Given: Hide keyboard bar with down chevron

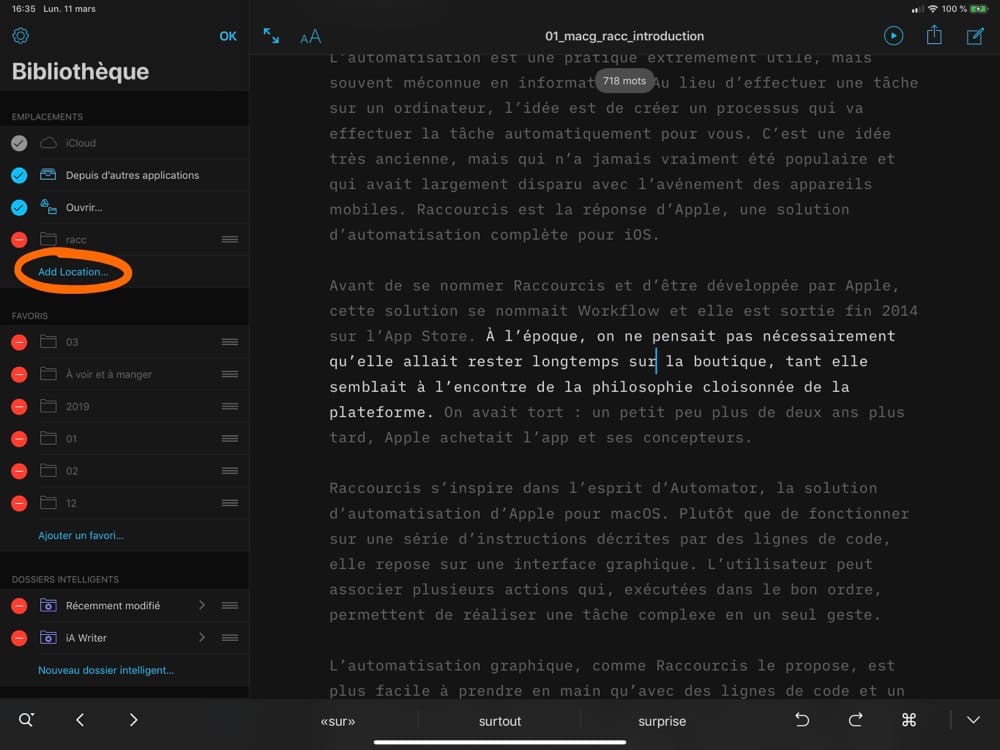Looking at the screenshot, I should click(x=973, y=720).
